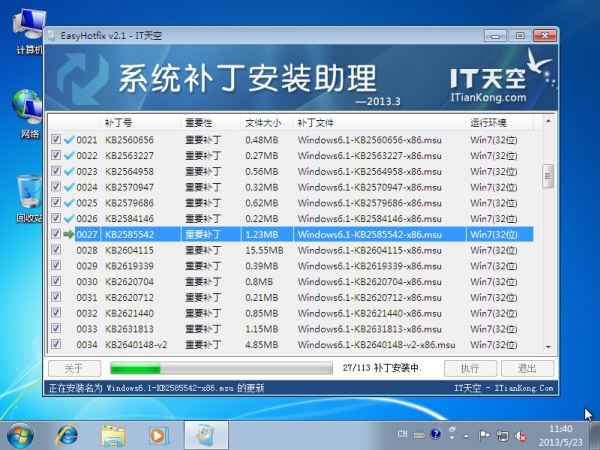Sort by 文件大小 column header
600x450 pixels.
pyautogui.click(x=267, y=123)
